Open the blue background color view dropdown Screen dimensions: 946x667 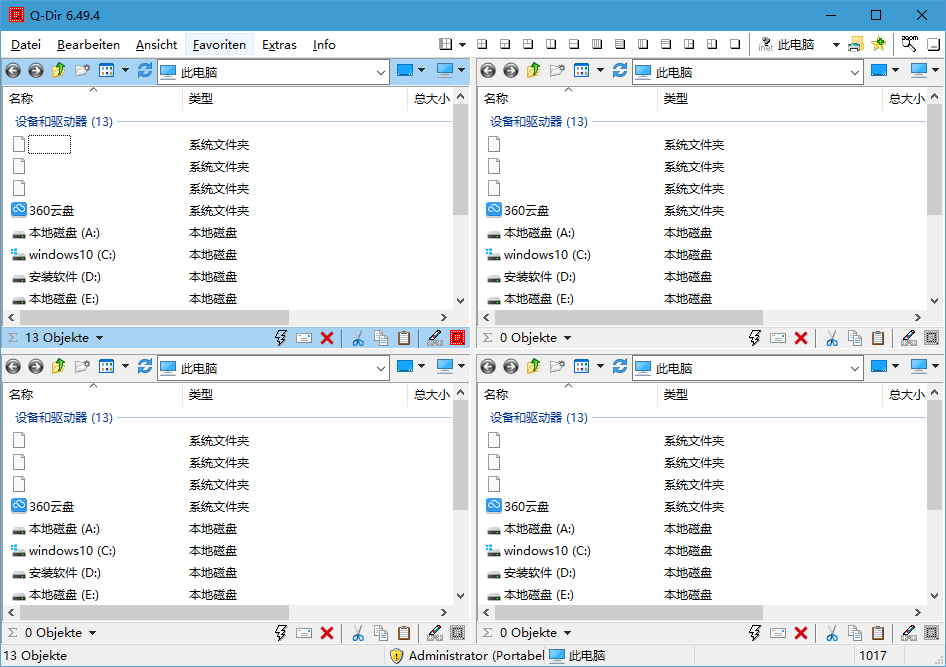coord(421,70)
